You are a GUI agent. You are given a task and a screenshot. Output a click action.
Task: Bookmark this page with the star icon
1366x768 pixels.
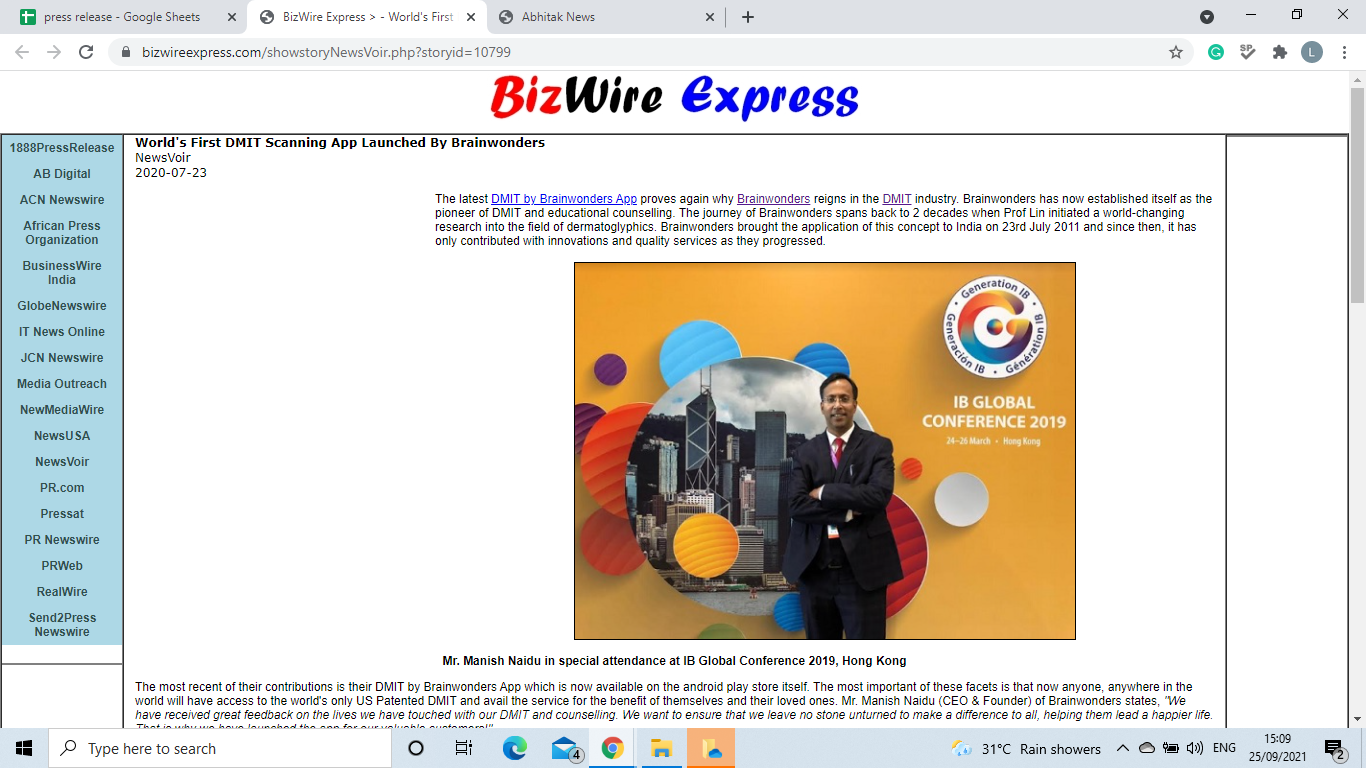[1176, 52]
